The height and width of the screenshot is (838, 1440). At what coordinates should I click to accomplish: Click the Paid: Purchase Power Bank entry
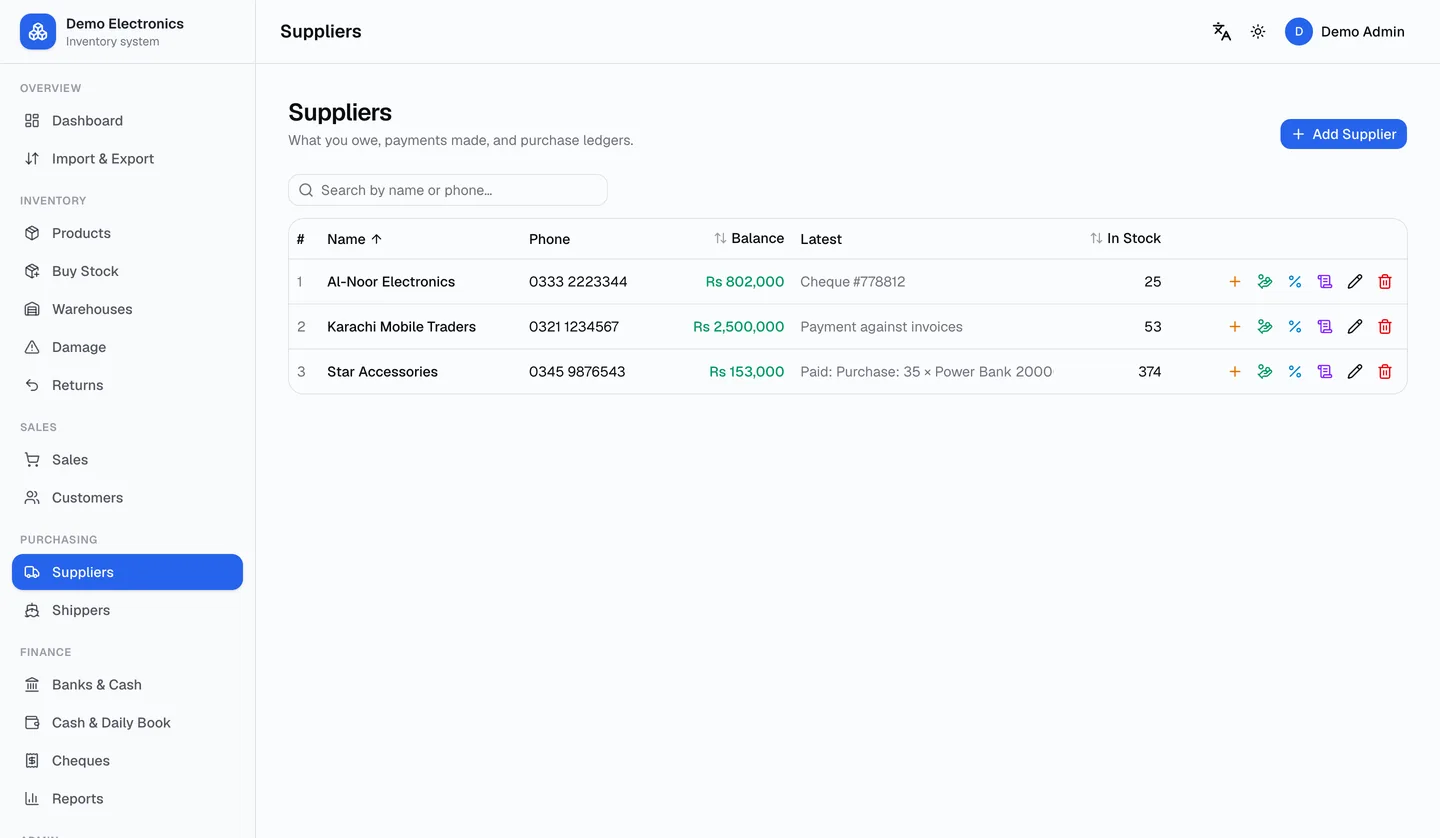click(x=926, y=372)
